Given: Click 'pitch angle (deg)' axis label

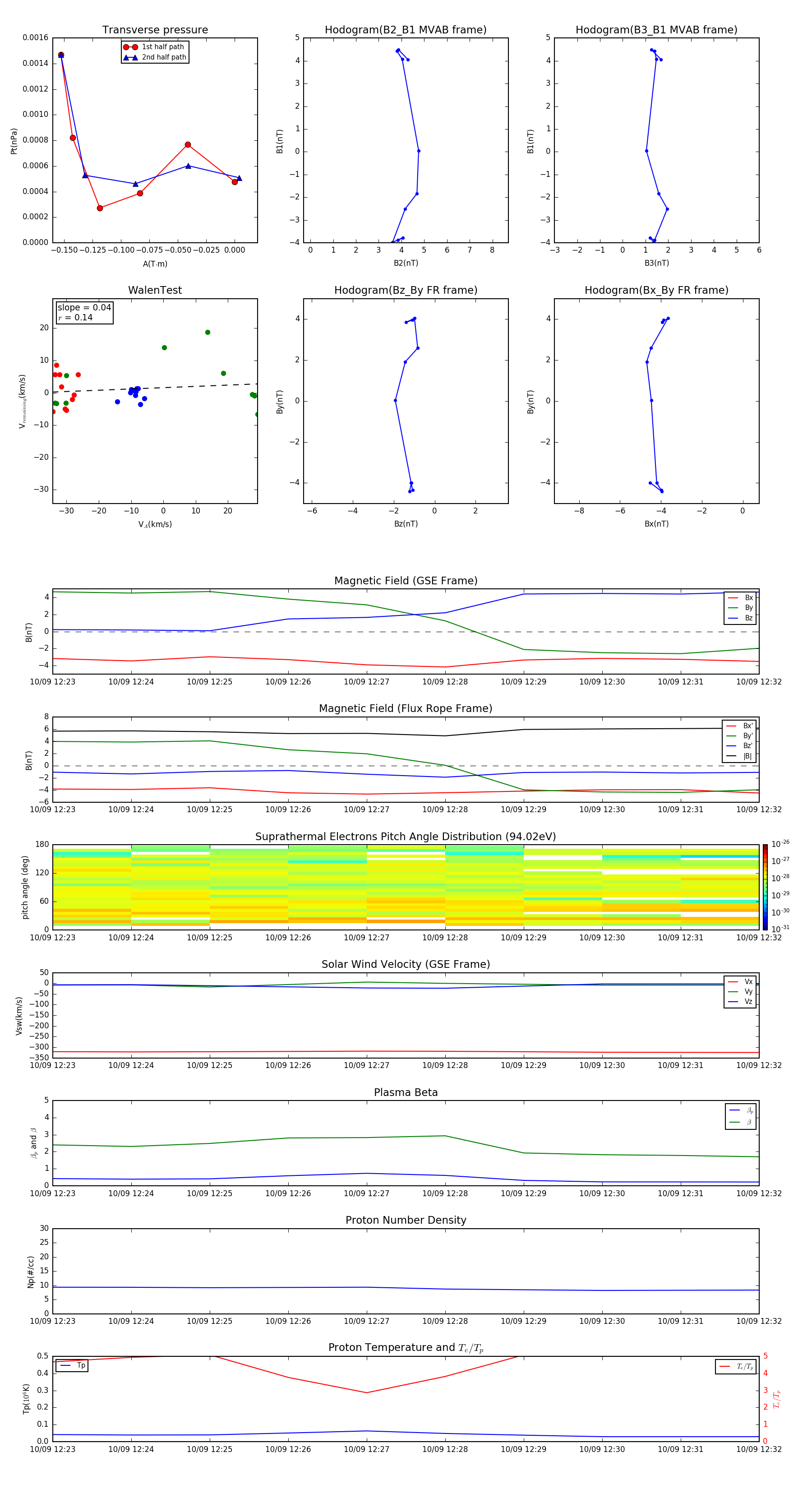Looking at the screenshot, I should pyautogui.click(x=25, y=887).
